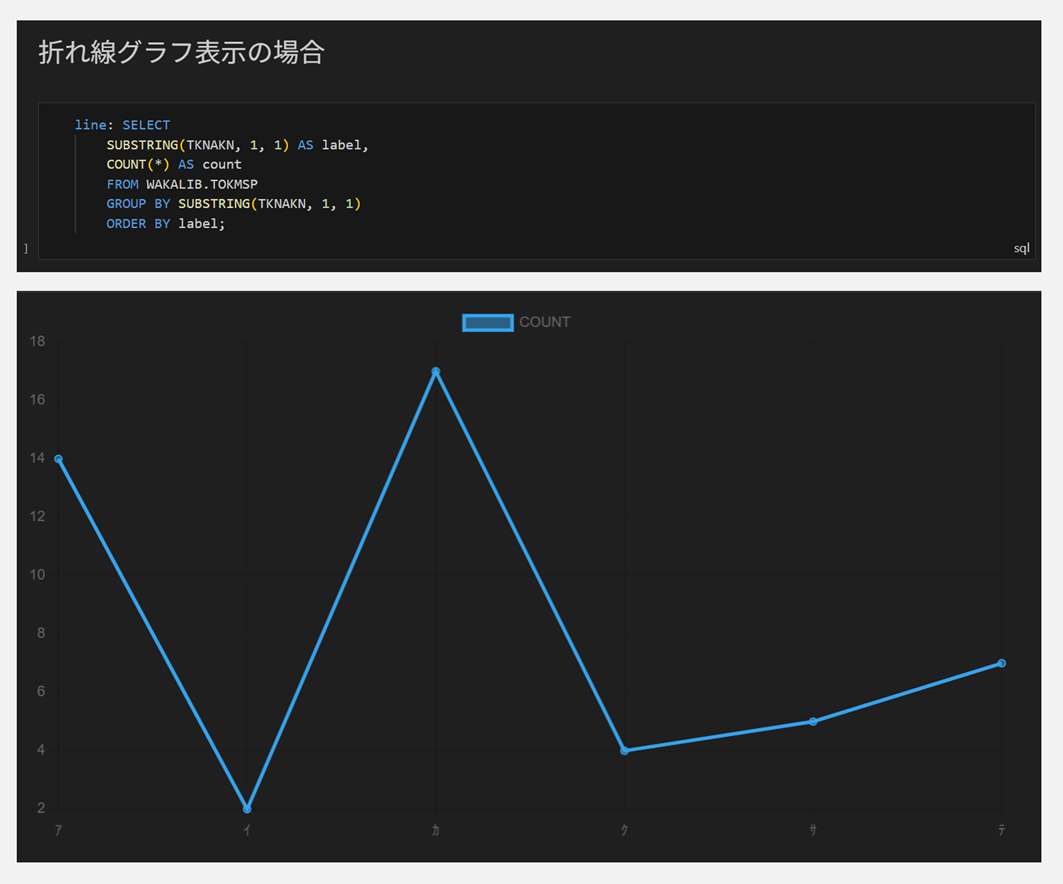Click the y-axis label 8

coord(41,633)
